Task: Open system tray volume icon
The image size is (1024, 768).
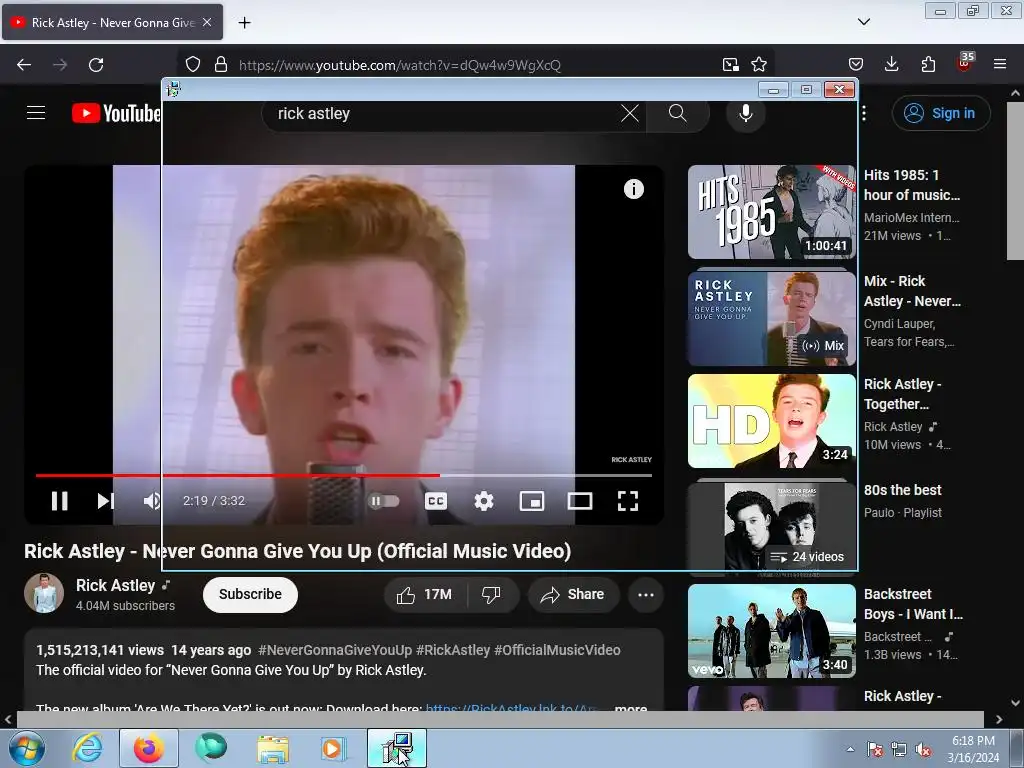Action: click(x=923, y=750)
